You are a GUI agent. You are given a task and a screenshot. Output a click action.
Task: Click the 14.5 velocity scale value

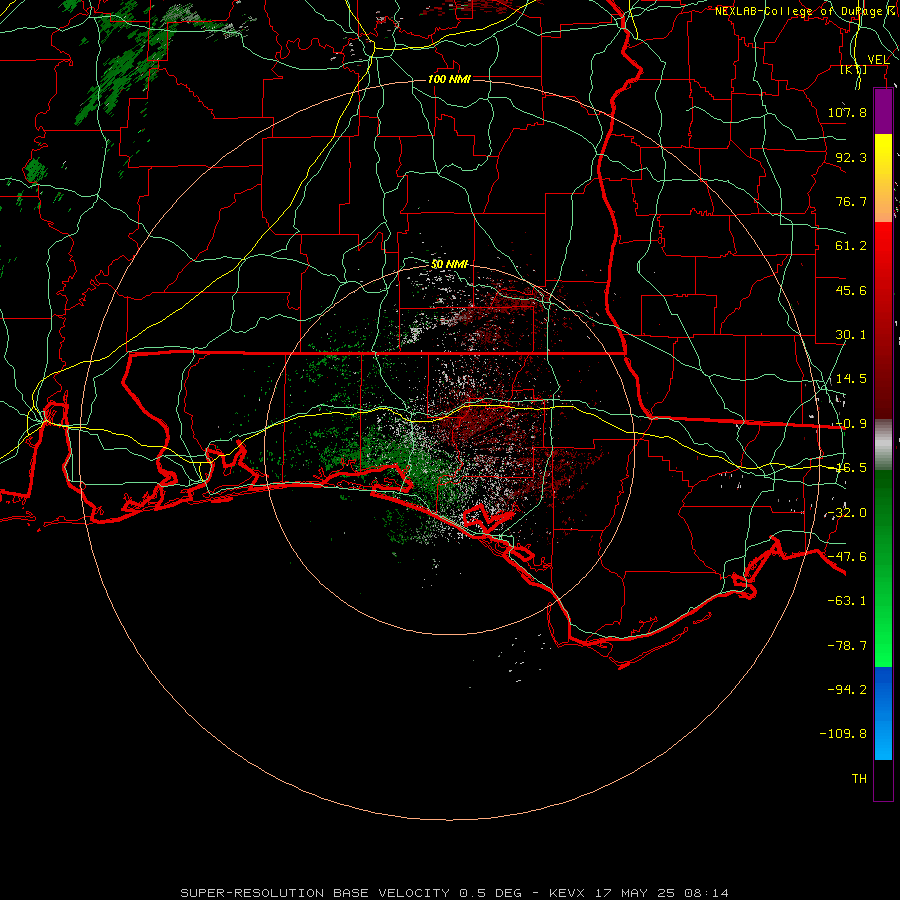click(851, 379)
